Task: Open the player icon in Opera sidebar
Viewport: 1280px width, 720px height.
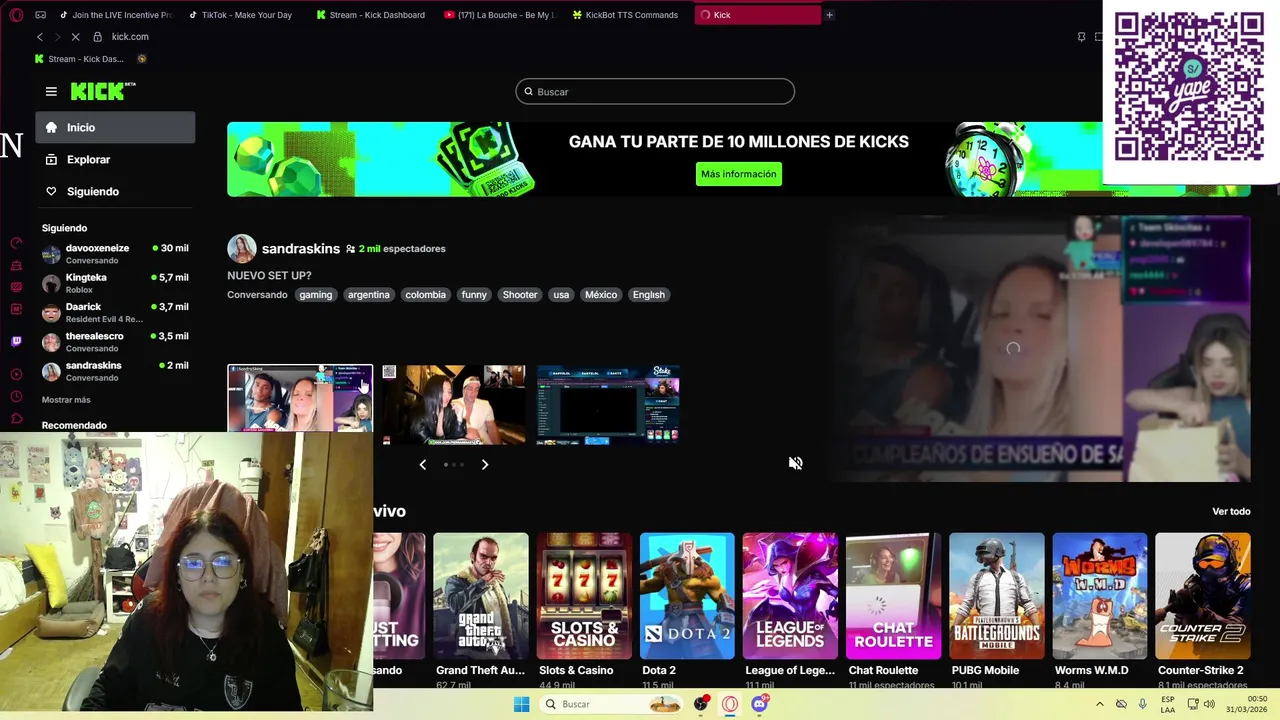Action: click(16, 374)
